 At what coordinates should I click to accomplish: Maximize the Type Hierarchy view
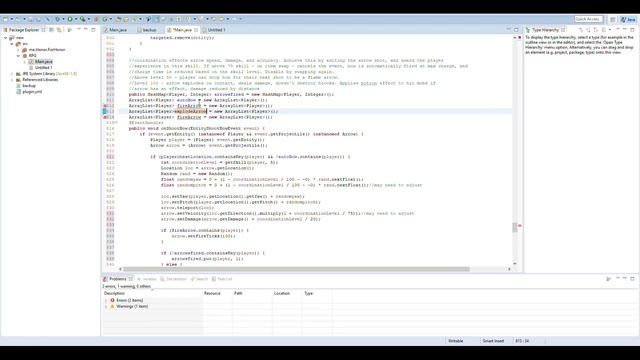click(x=632, y=29)
